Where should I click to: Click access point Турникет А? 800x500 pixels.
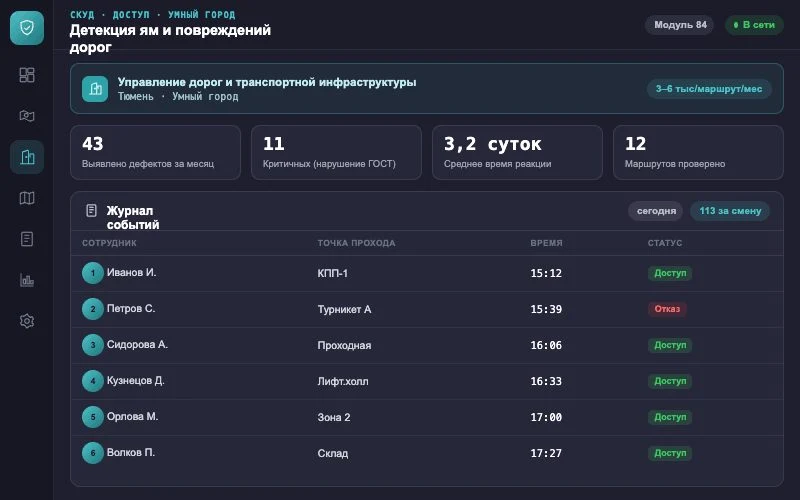tap(344, 309)
